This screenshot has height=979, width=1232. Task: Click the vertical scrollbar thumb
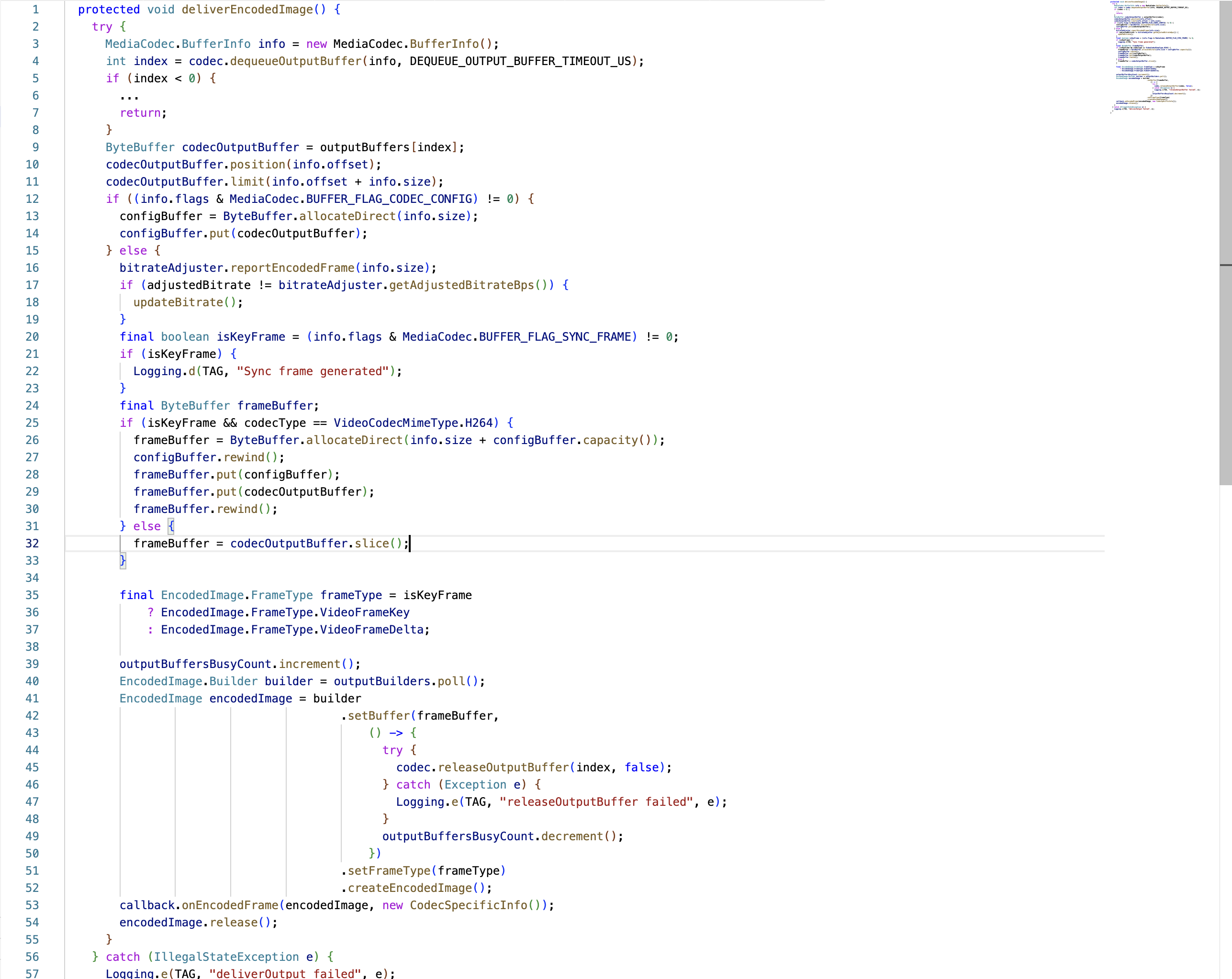coord(1226,243)
